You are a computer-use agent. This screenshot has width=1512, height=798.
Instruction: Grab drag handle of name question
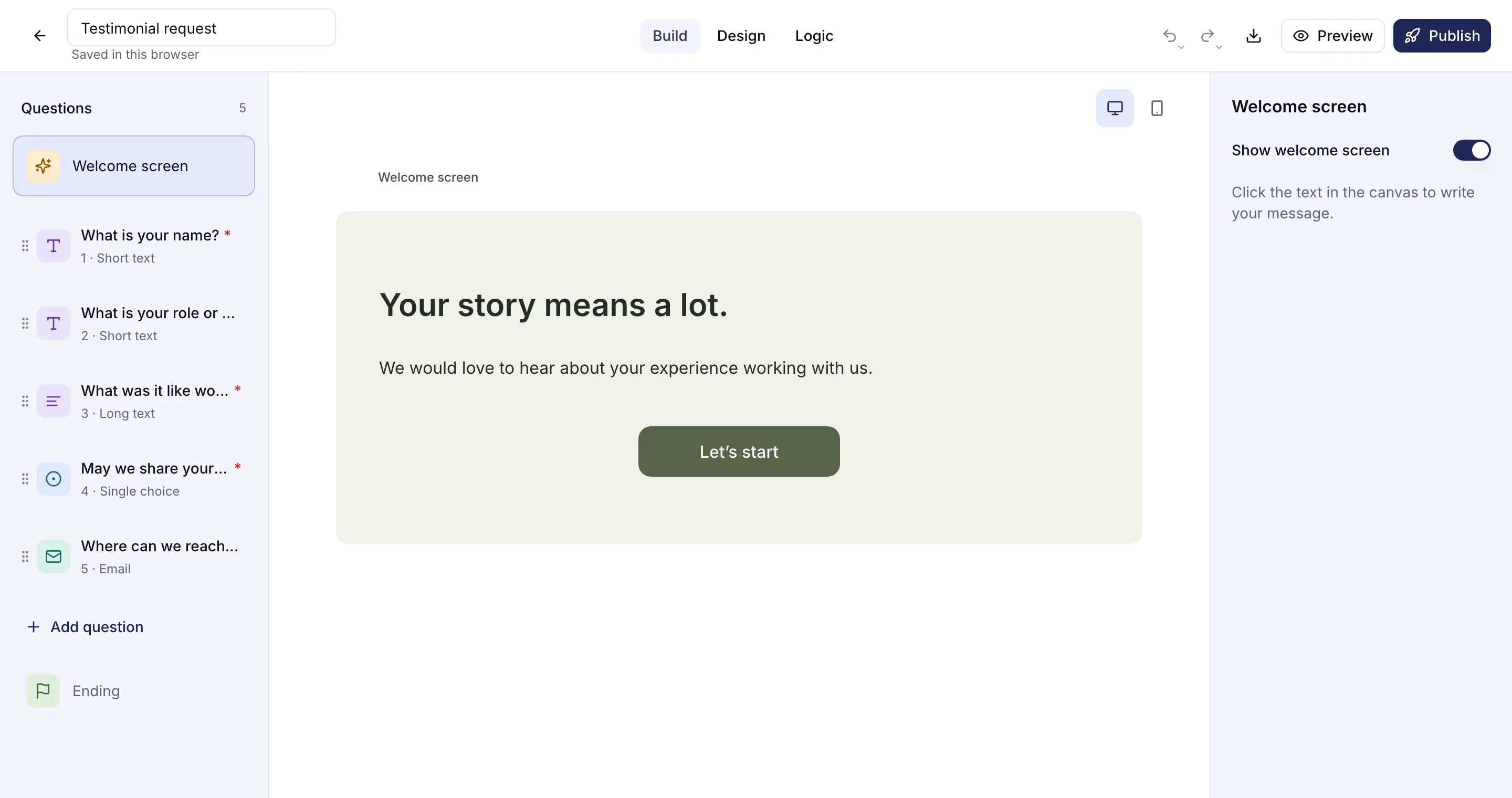(25, 246)
